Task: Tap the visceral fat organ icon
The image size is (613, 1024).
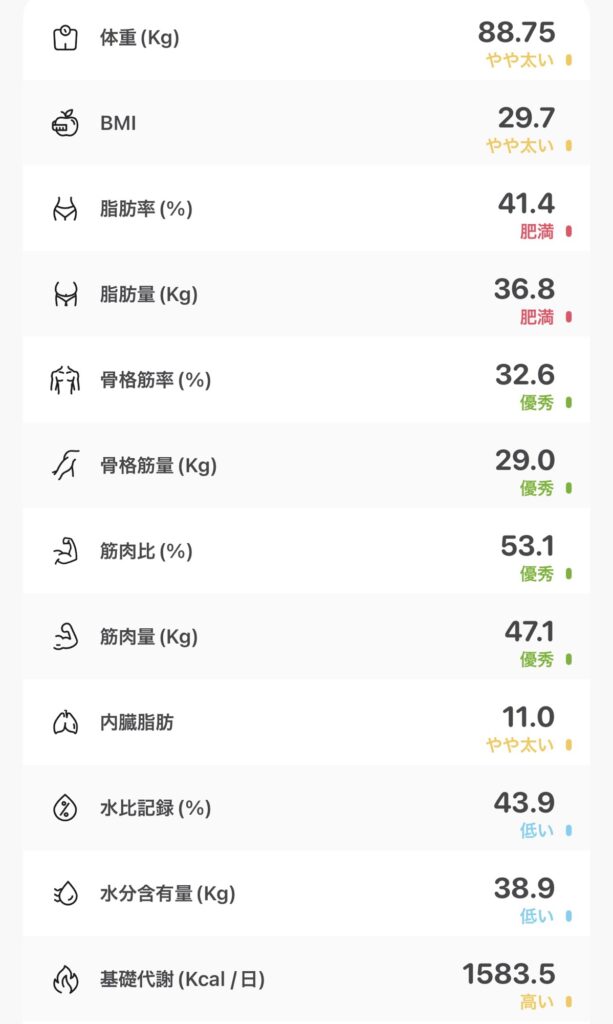Action: (x=65, y=722)
